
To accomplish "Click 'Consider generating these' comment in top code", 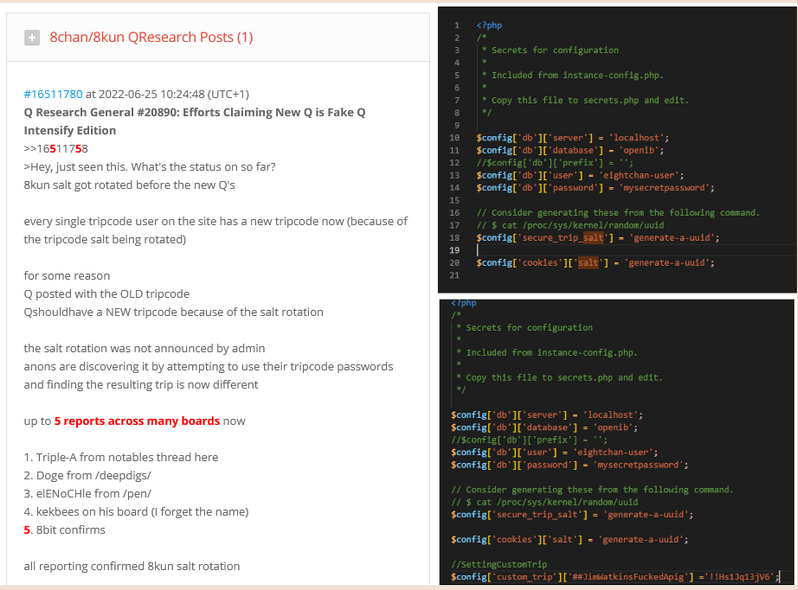I will [x=618, y=213].
